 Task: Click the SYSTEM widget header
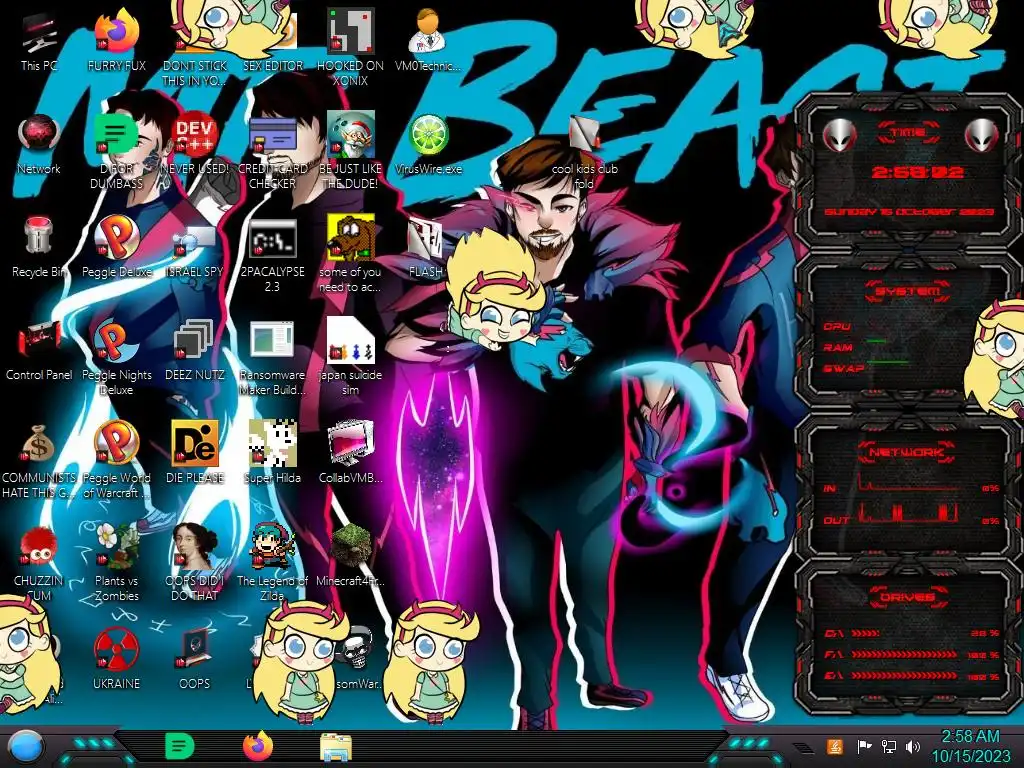pyautogui.click(x=908, y=291)
